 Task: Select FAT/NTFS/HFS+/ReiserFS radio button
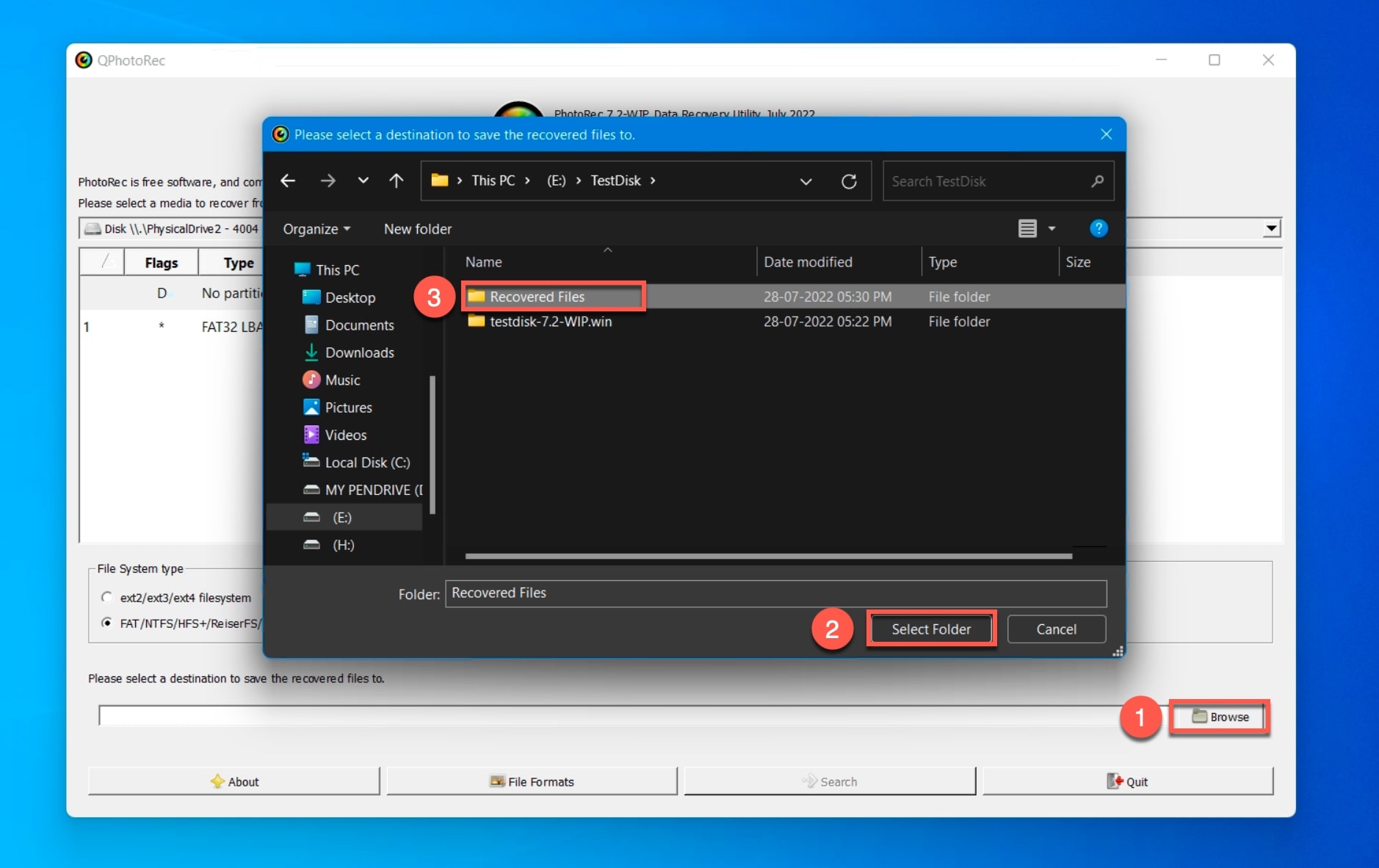[107, 623]
